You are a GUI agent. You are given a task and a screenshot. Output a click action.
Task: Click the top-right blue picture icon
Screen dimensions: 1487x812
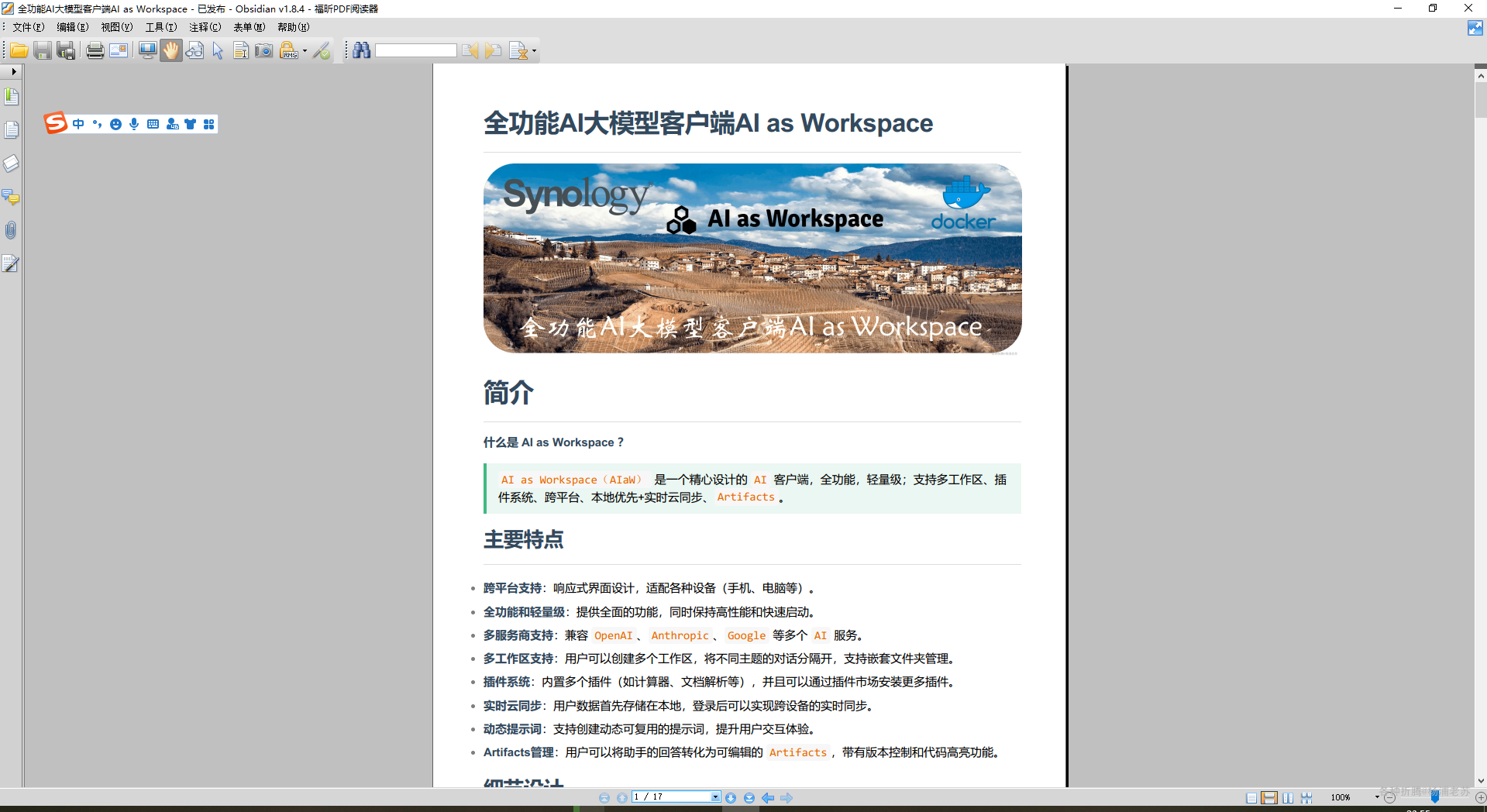coord(1475,29)
